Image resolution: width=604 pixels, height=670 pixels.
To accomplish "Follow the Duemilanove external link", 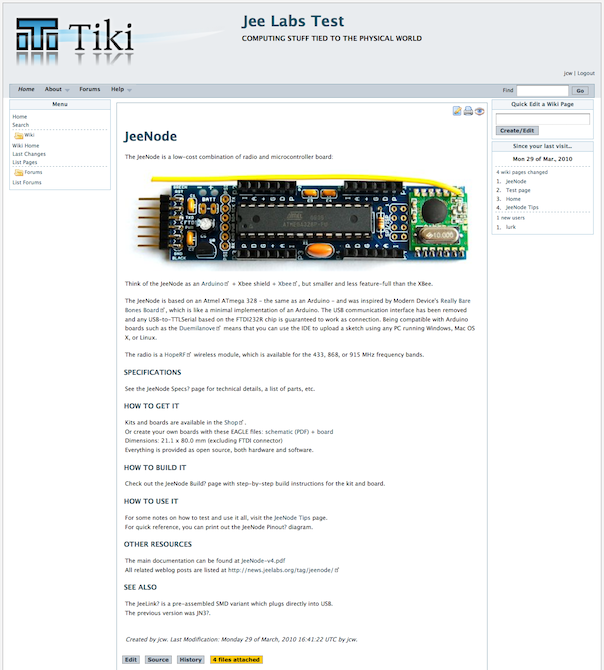I will (x=199, y=329).
